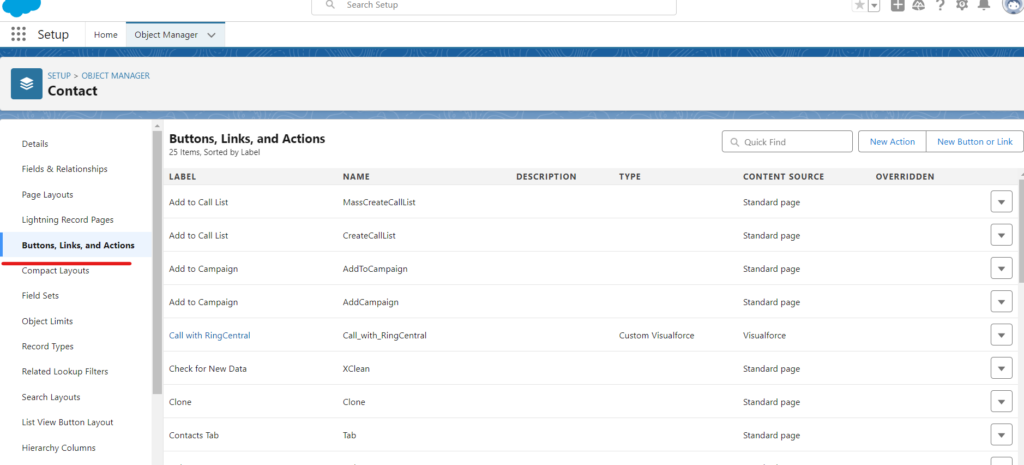
Task: Sort by OVERRIDDEN column header
Action: pos(905,177)
